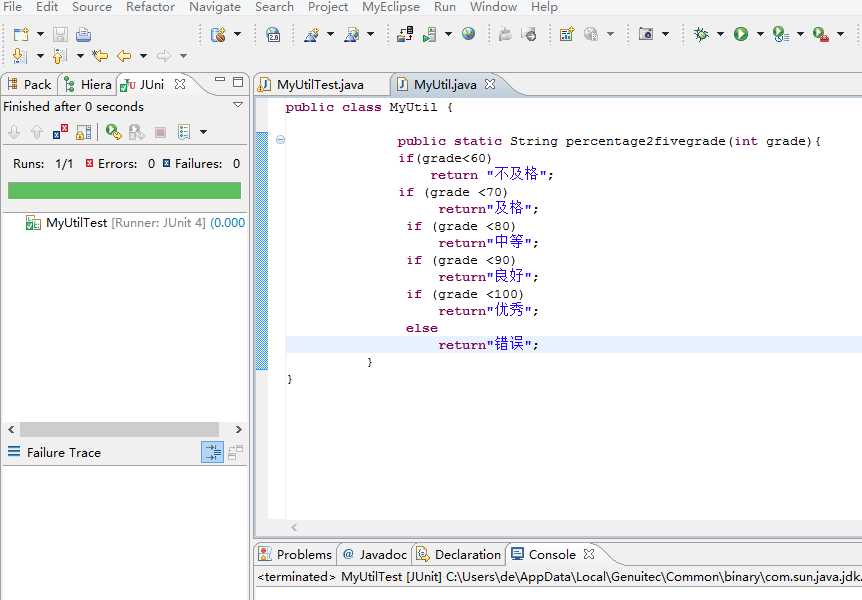The width and height of the screenshot is (862, 600).
Task: Switch to the Javadoc tab
Action: pos(375,554)
